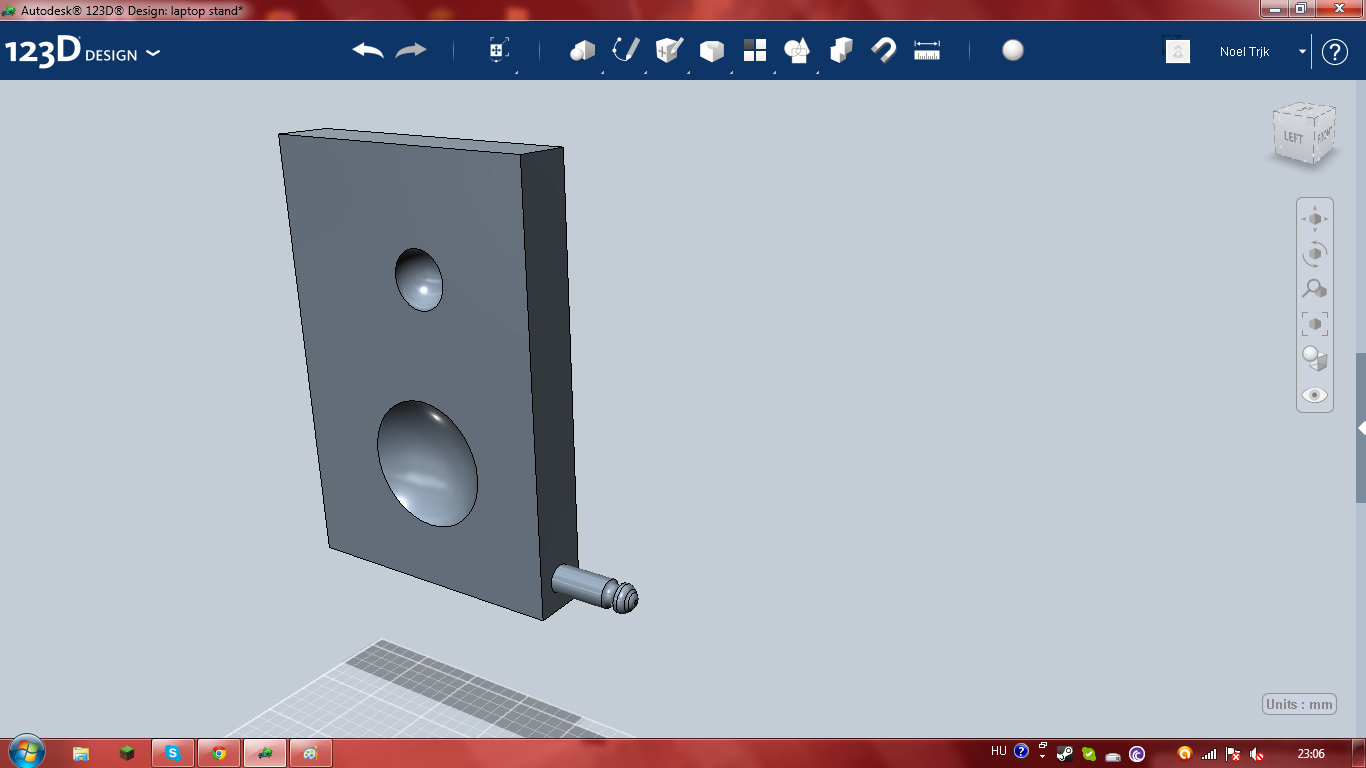Viewport: 1366px width, 768px height.
Task: Open the Primitives shapes tool
Action: coord(582,51)
